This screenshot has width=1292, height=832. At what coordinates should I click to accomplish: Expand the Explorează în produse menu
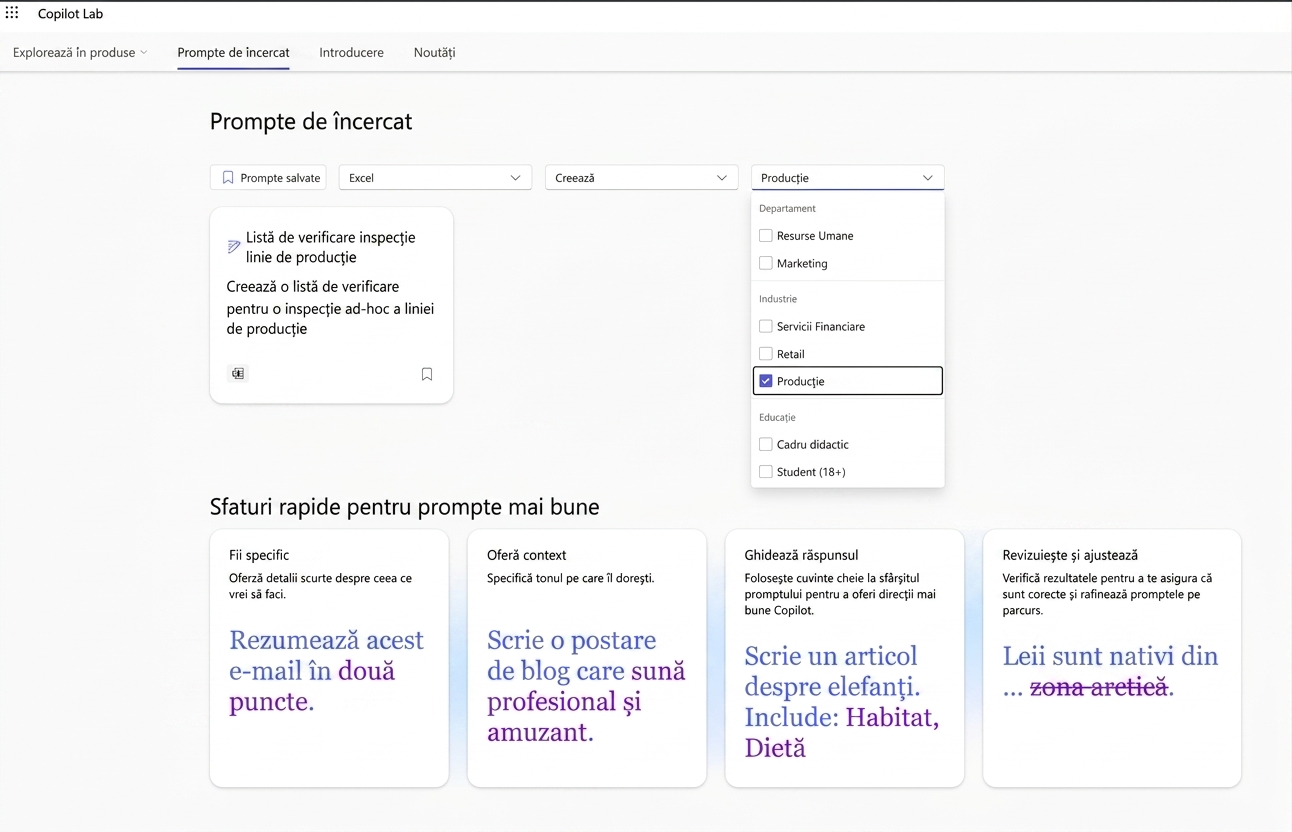[80, 52]
